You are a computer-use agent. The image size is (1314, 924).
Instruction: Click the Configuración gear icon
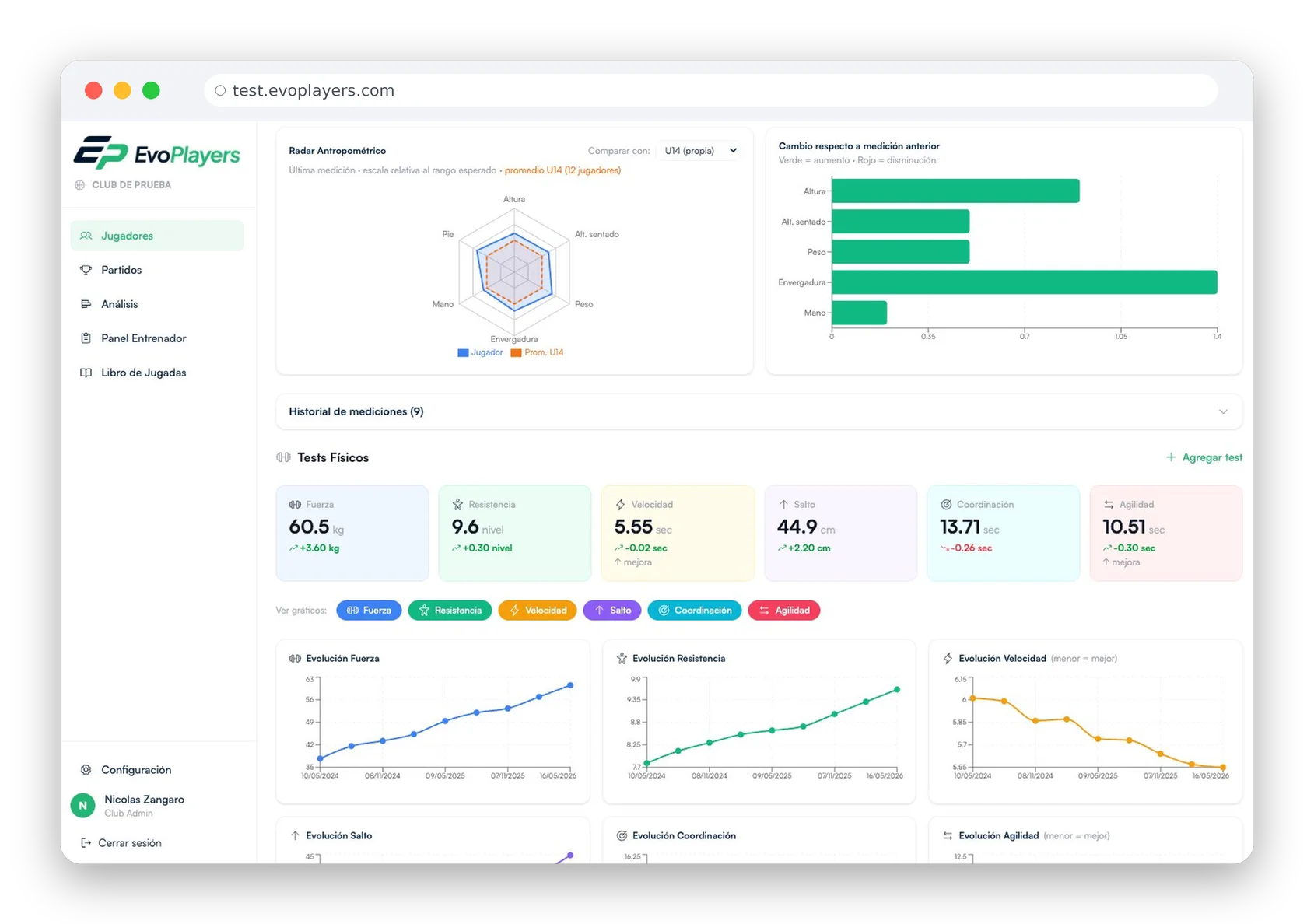pyautogui.click(x=86, y=770)
